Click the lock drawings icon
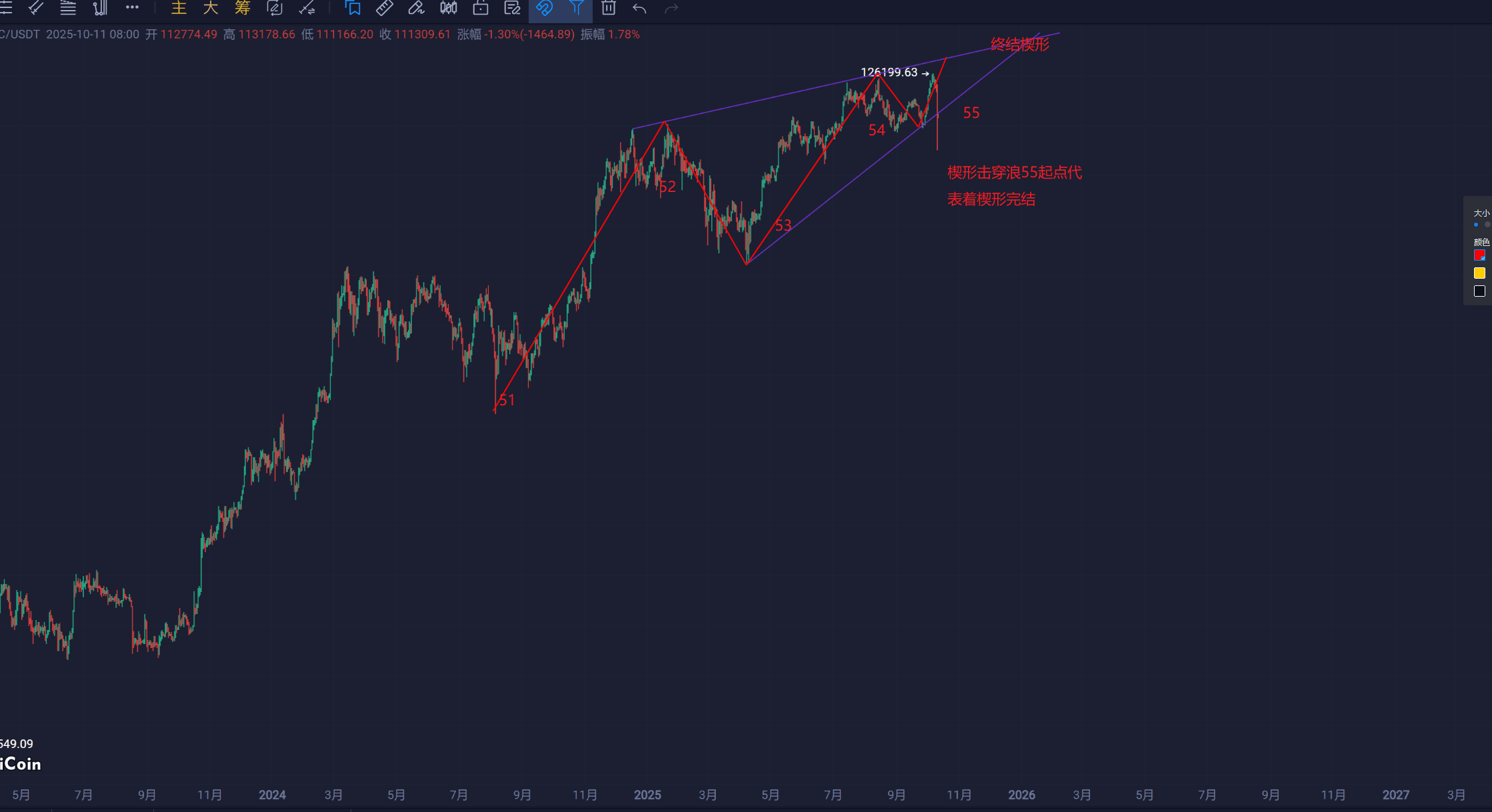The width and height of the screenshot is (1492, 812). pos(481,8)
